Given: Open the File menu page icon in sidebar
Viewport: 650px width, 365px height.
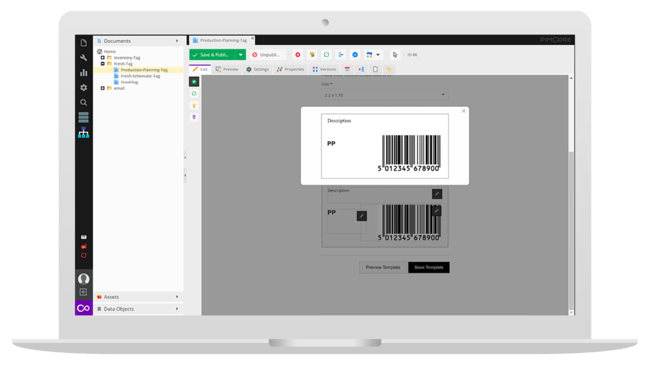Looking at the screenshot, I should point(83,43).
